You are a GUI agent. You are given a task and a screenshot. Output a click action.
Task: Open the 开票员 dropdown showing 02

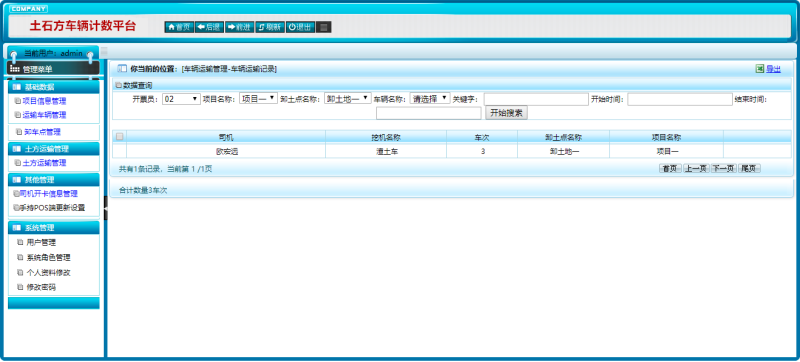point(181,99)
